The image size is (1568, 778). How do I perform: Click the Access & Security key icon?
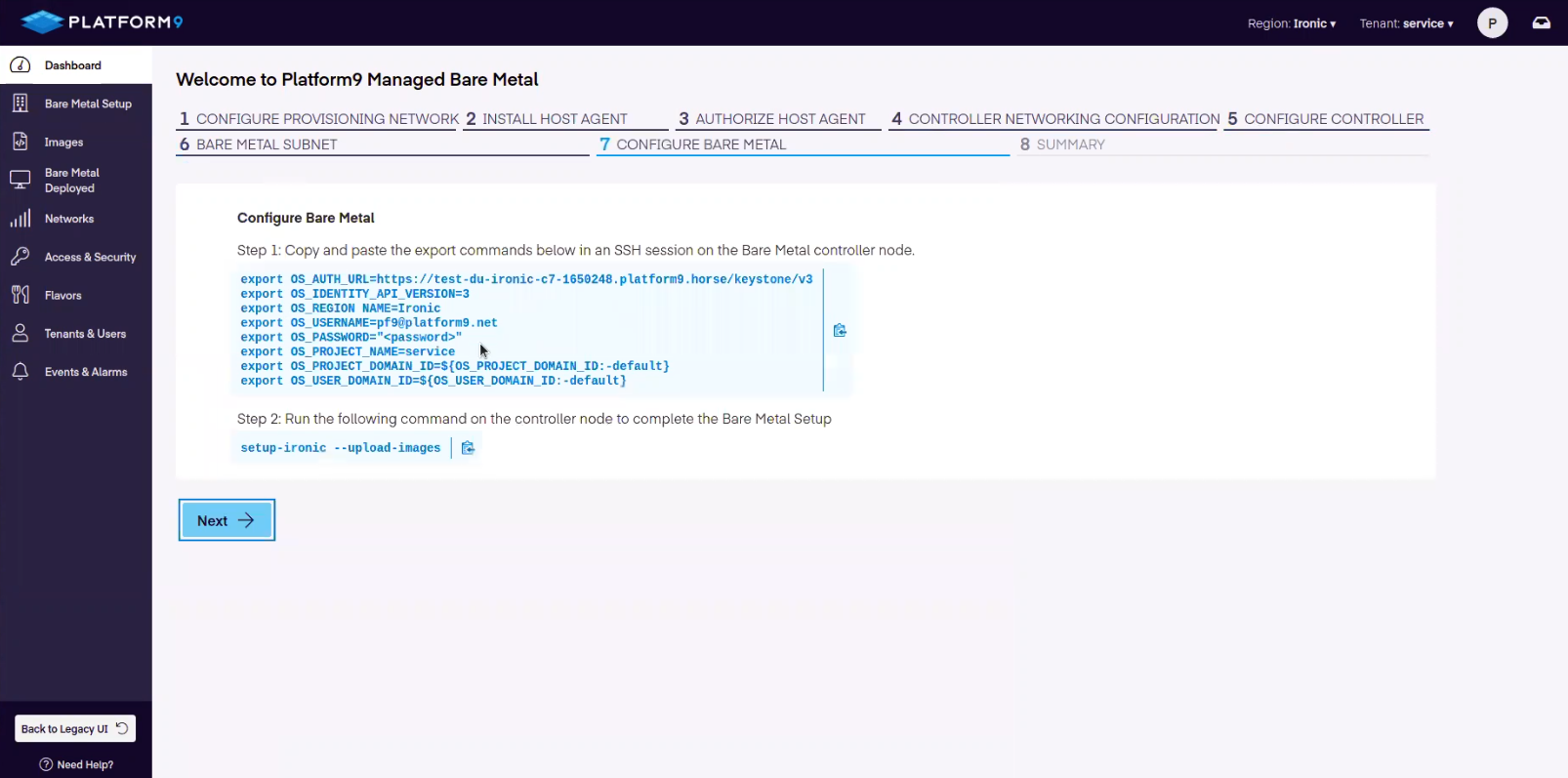click(20, 257)
